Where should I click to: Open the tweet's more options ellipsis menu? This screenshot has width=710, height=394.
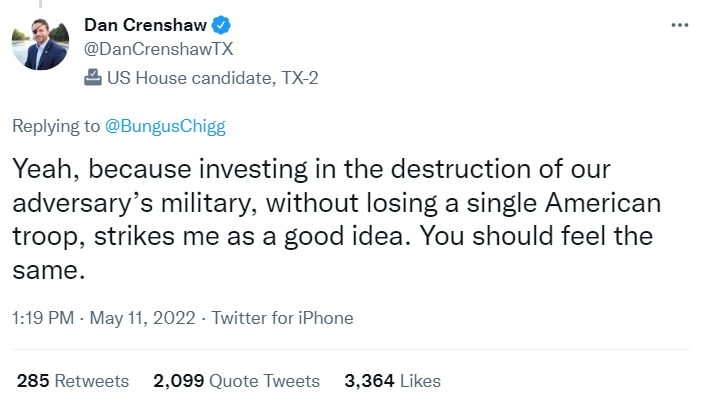tap(680, 25)
